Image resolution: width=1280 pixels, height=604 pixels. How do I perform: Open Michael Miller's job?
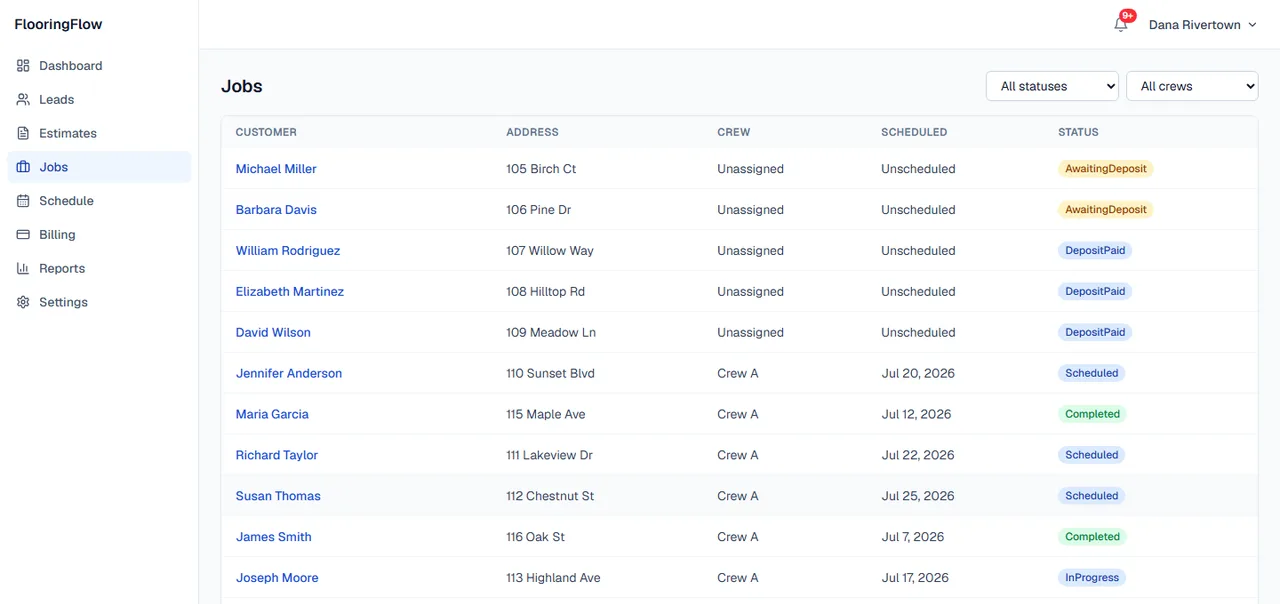pyautogui.click(x=276, y=169)
